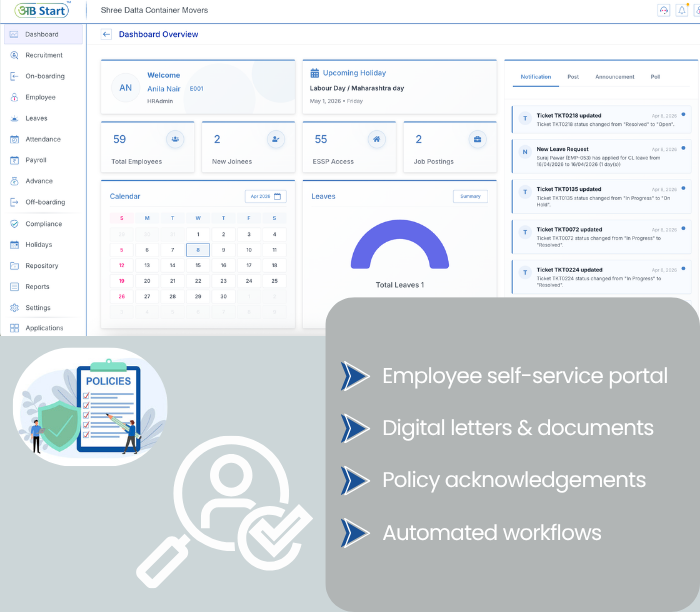Viewport: 700px width, 612px height.
Task: Click the Summary button in Leaves card
Action: (469, 197)
